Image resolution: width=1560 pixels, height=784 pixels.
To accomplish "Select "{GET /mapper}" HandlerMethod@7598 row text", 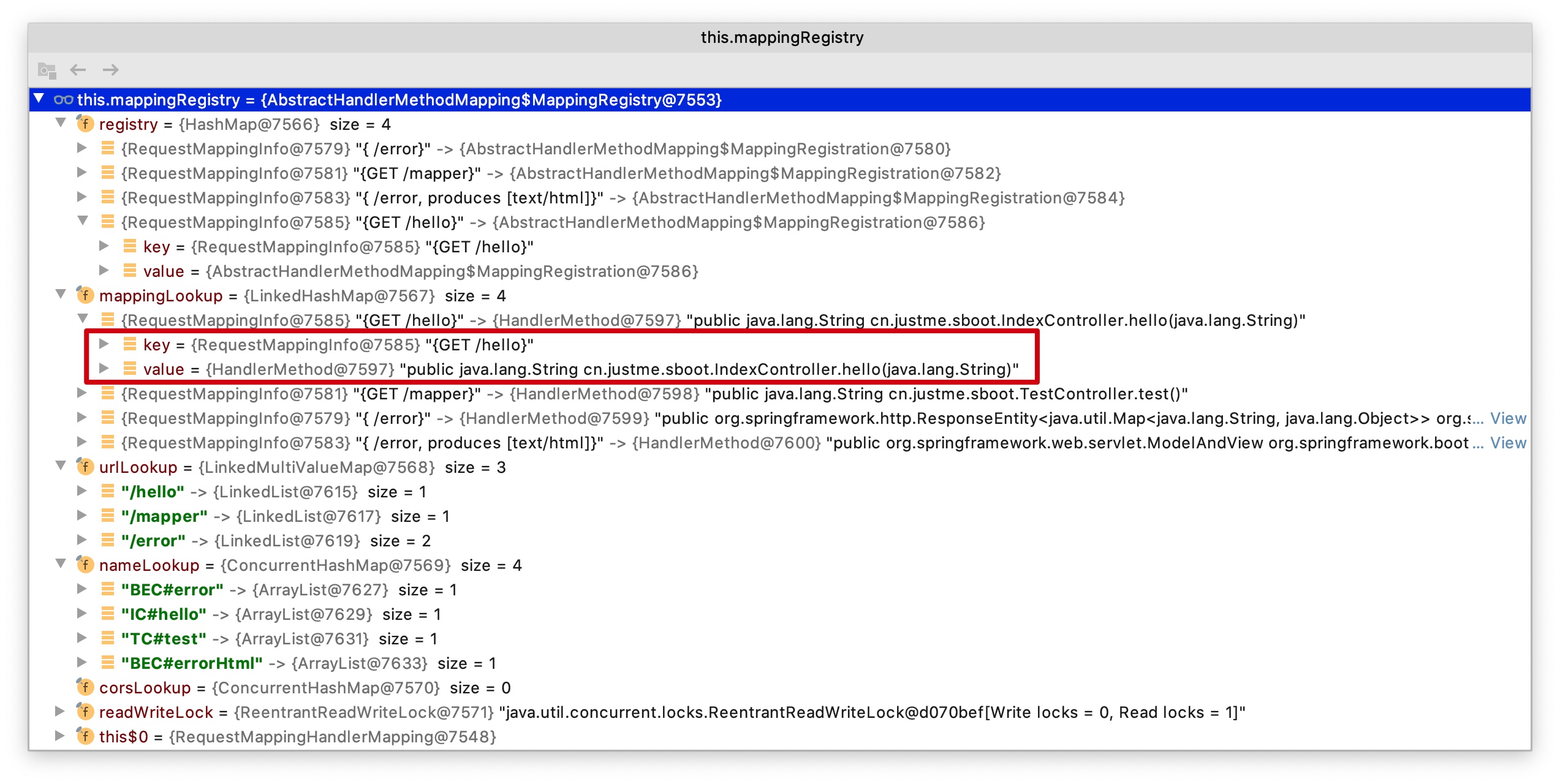I will click(x=654, y=394).
